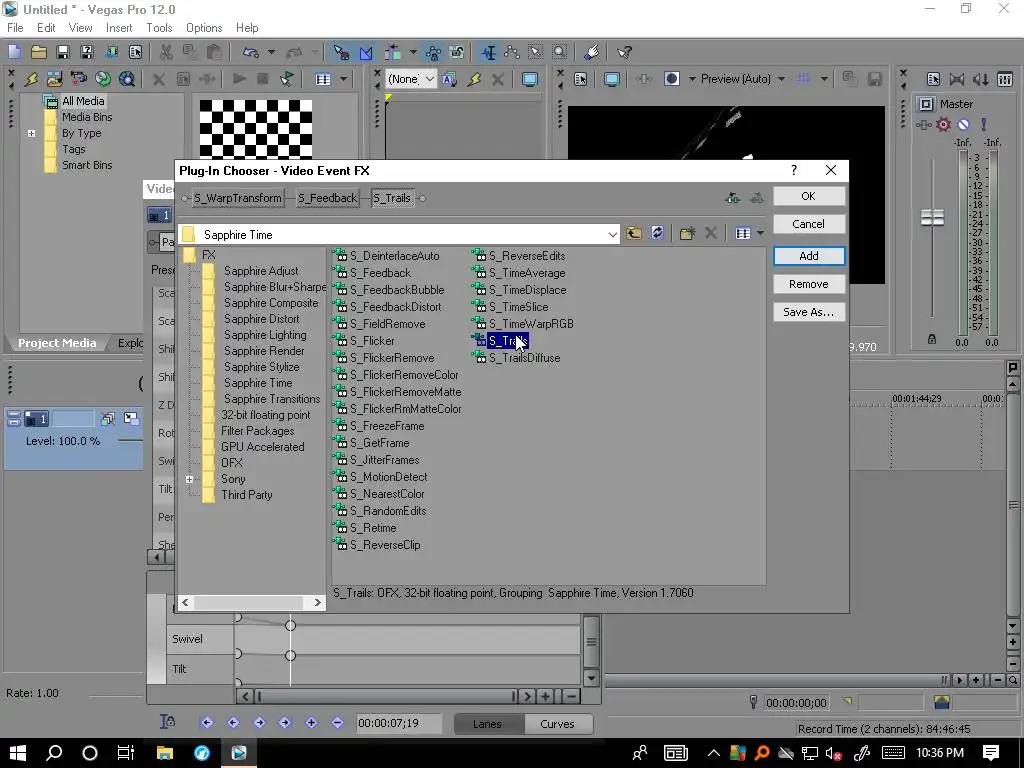Open the Undo history dropdown arrow
This screenshot has width=1024, height=768.
[270, 52]
